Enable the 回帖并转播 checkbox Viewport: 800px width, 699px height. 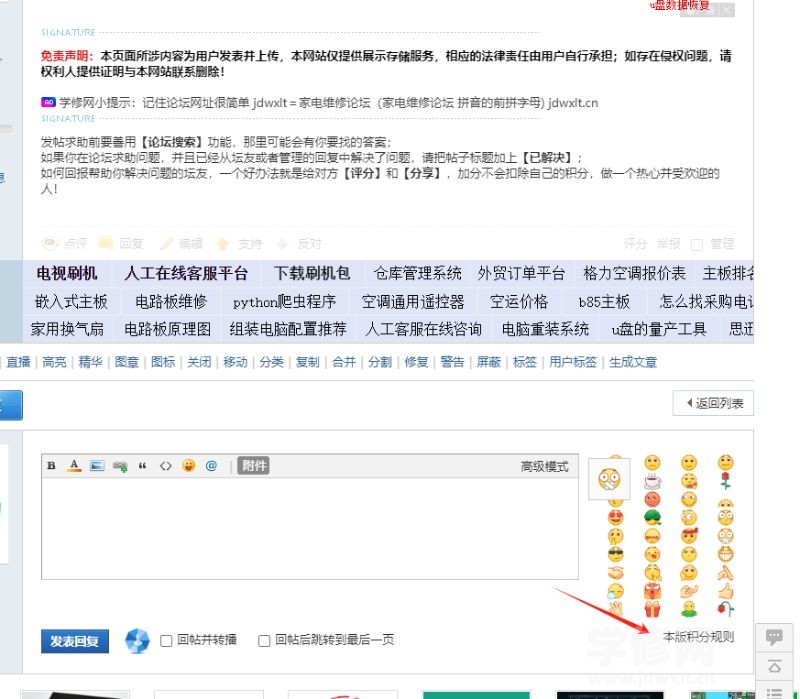pyautogui.click(x=167, y=641)
